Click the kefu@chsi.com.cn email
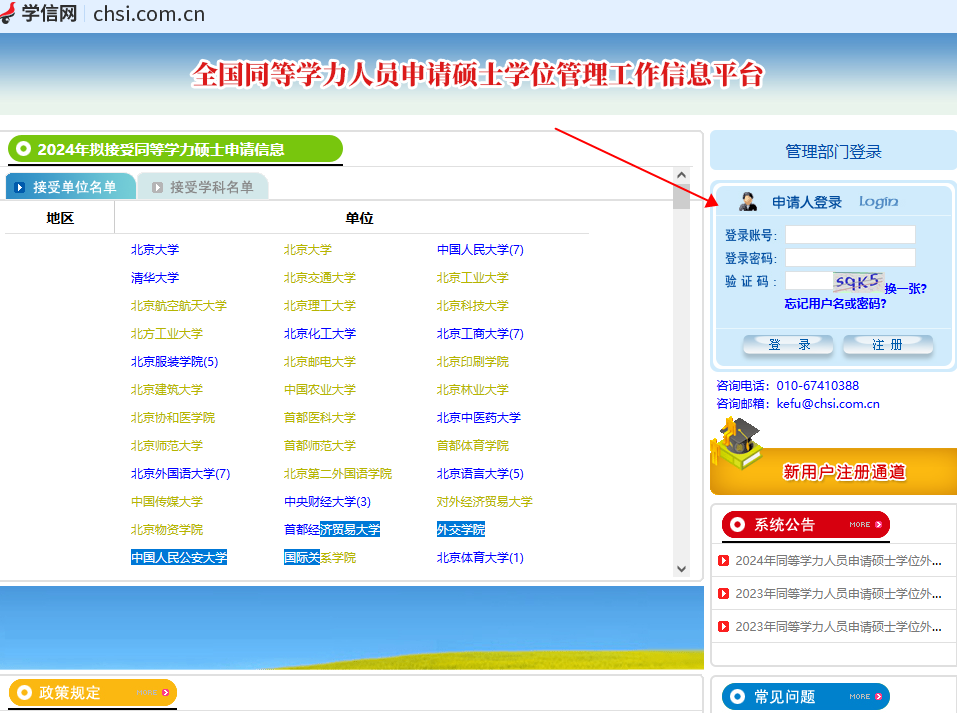Image resolution: width=957 pixels, height=713 pixels. (828, 404)
